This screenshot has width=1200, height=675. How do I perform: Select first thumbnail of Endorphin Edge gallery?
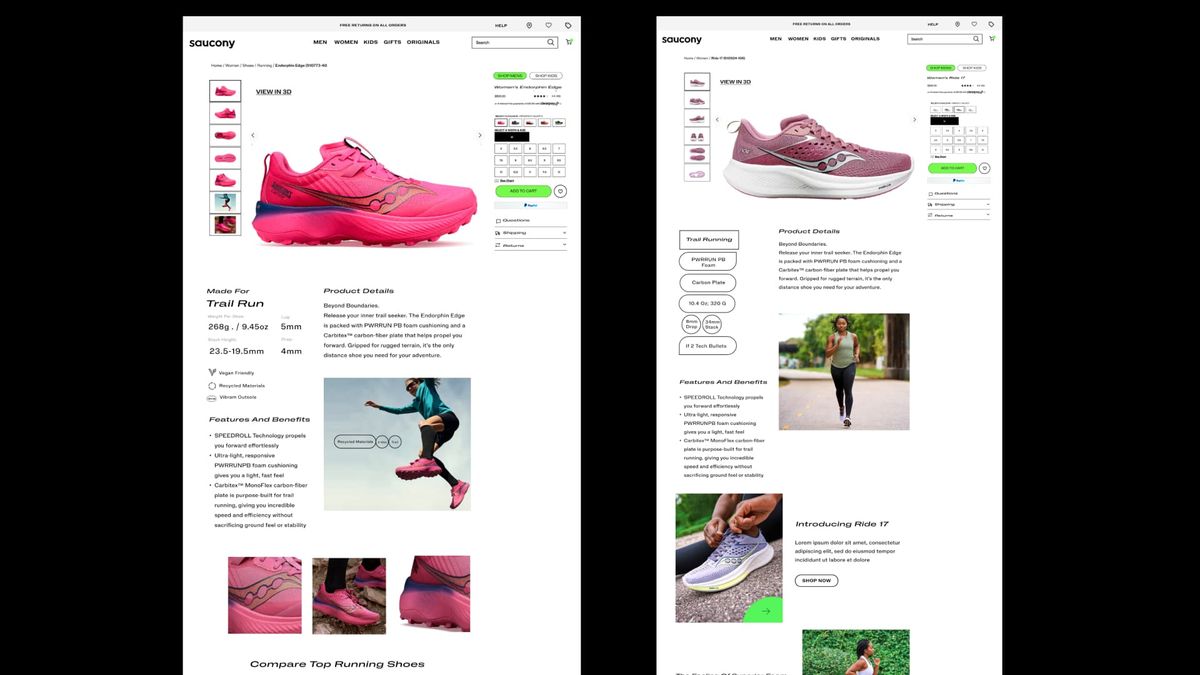(225, 91)
